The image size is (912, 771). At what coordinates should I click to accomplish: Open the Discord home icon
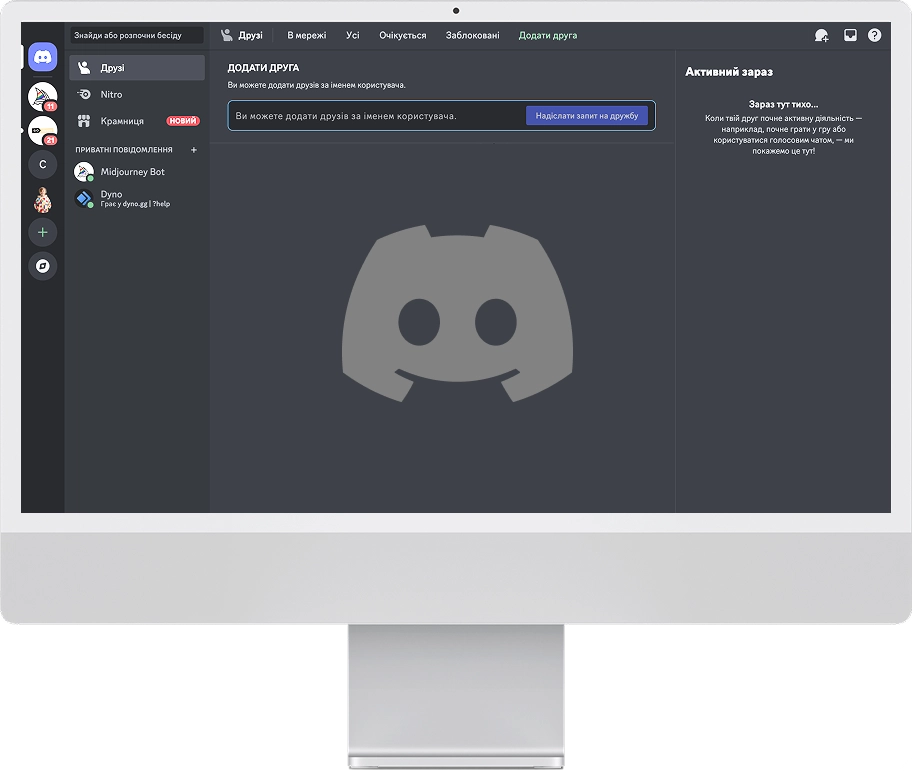(x=42, y=57)
